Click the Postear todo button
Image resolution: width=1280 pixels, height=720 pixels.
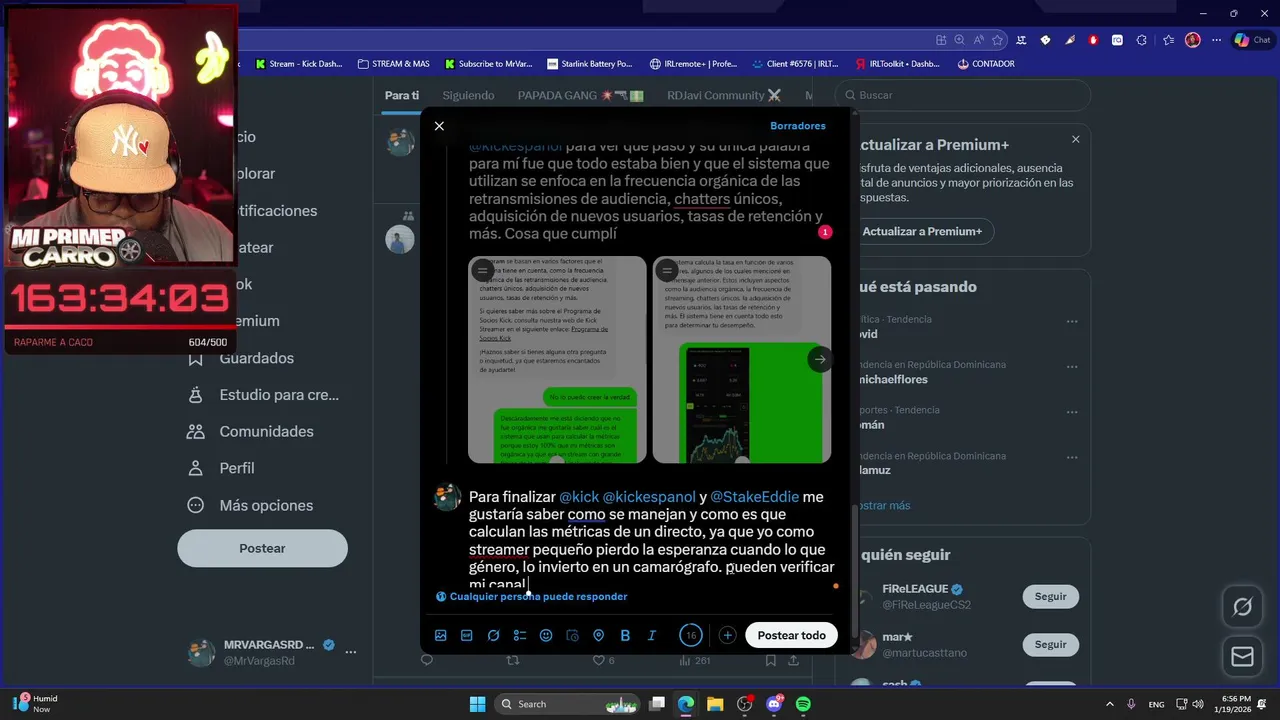click(791, 635)
